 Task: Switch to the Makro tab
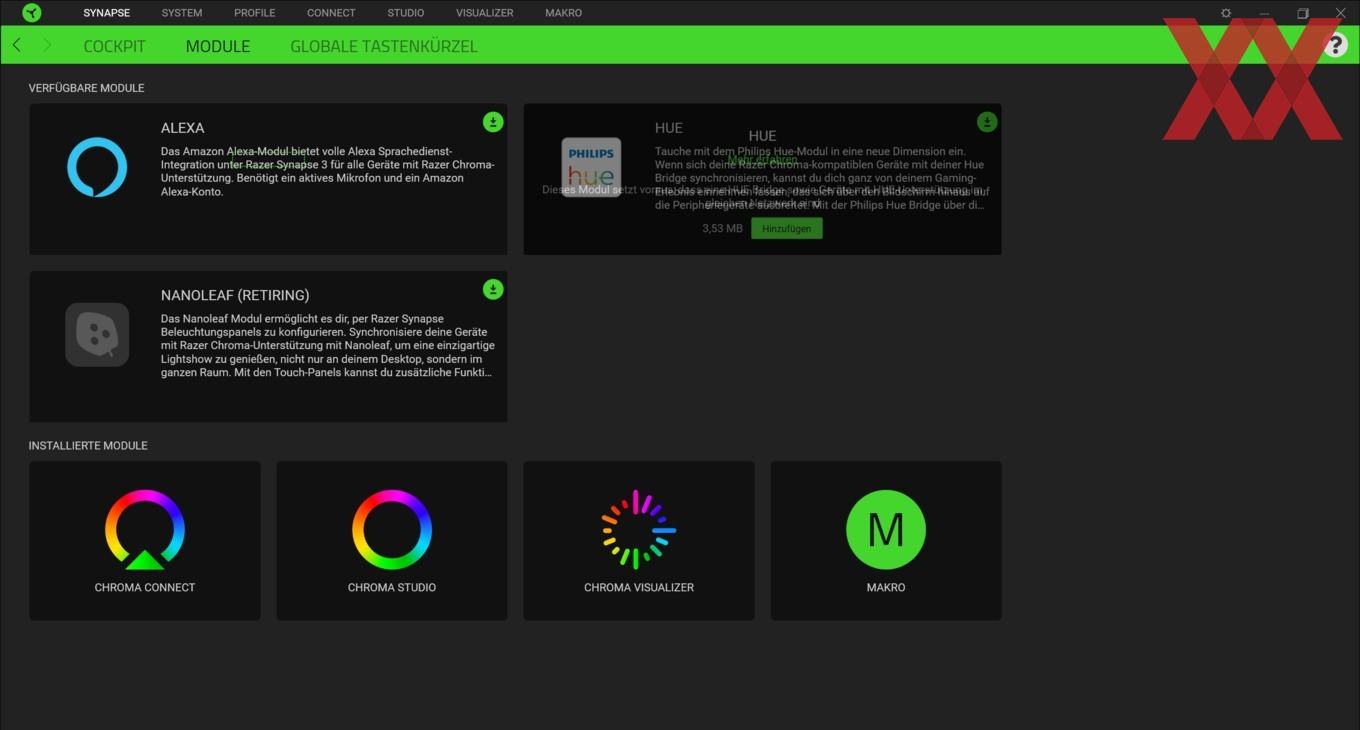point(564,13)
